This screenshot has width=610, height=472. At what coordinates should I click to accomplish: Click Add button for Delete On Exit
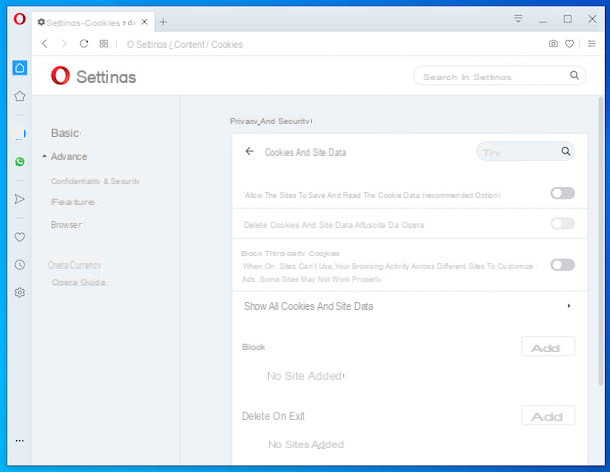(x=548, y=416)
